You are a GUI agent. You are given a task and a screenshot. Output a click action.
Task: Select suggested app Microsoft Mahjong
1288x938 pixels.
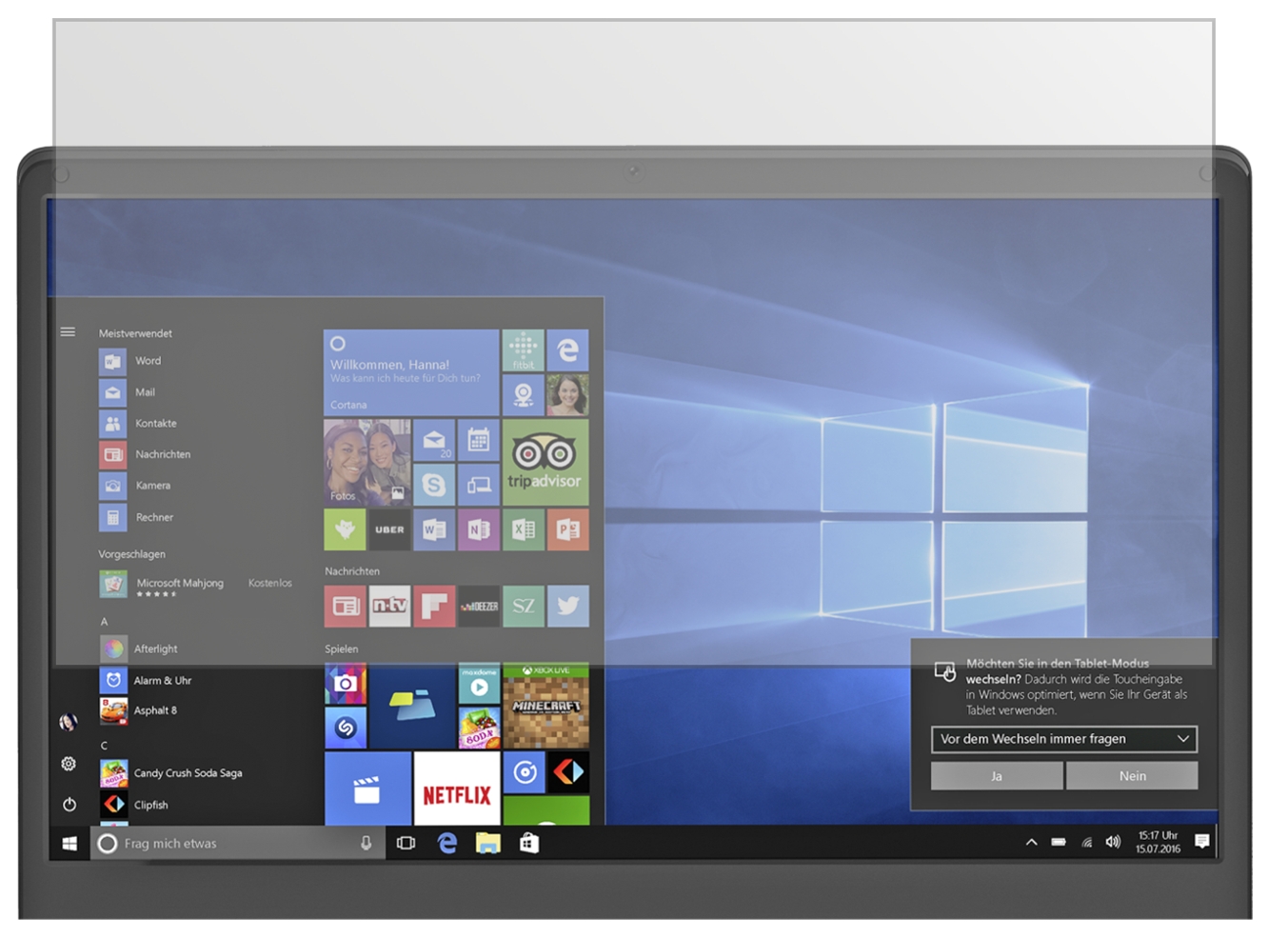195,584
